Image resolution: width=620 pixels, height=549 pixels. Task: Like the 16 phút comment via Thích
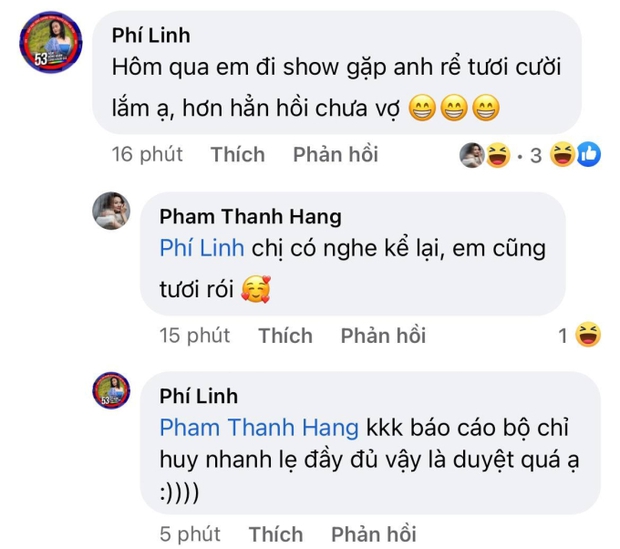click(x=238, y=154)
